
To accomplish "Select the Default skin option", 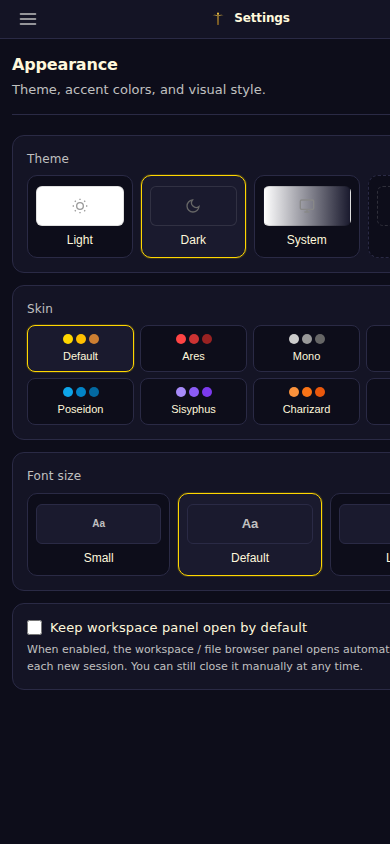I will tap(80, 348).
